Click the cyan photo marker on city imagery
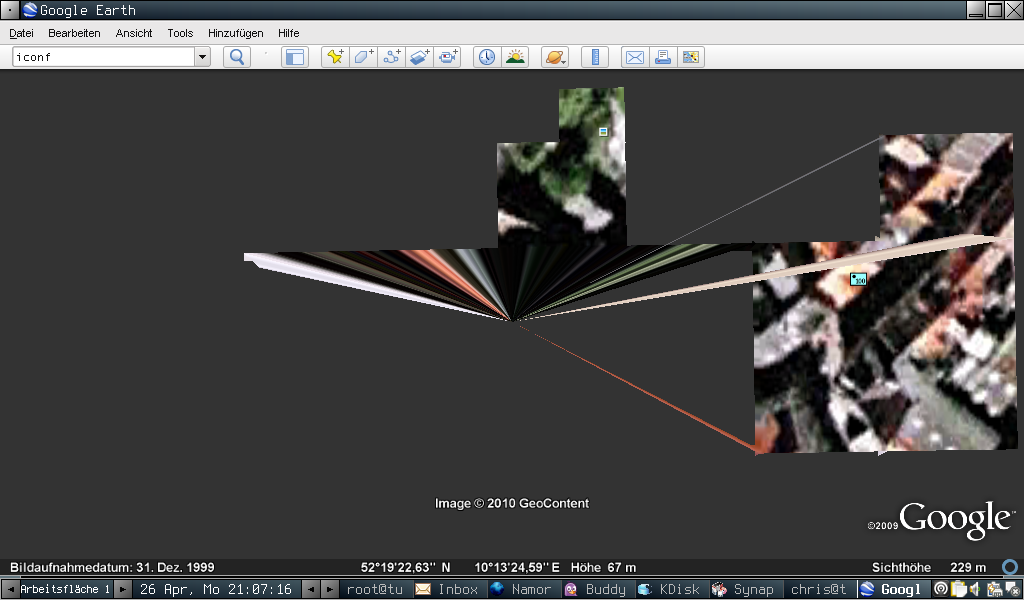The height and width of the screenshot is (600, 1024). coord(858,279)
